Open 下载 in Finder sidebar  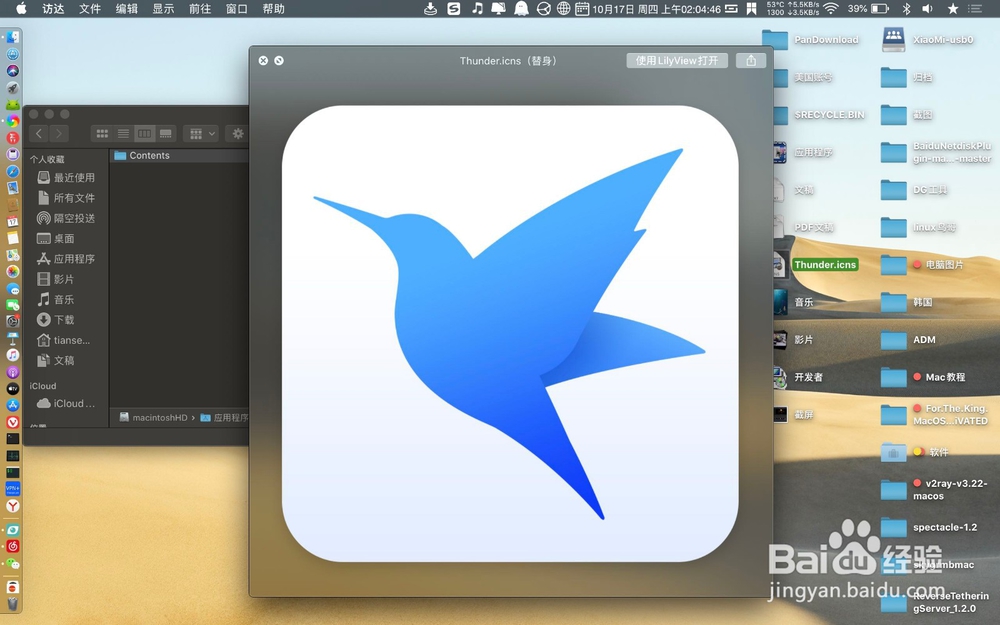[55, 320]
